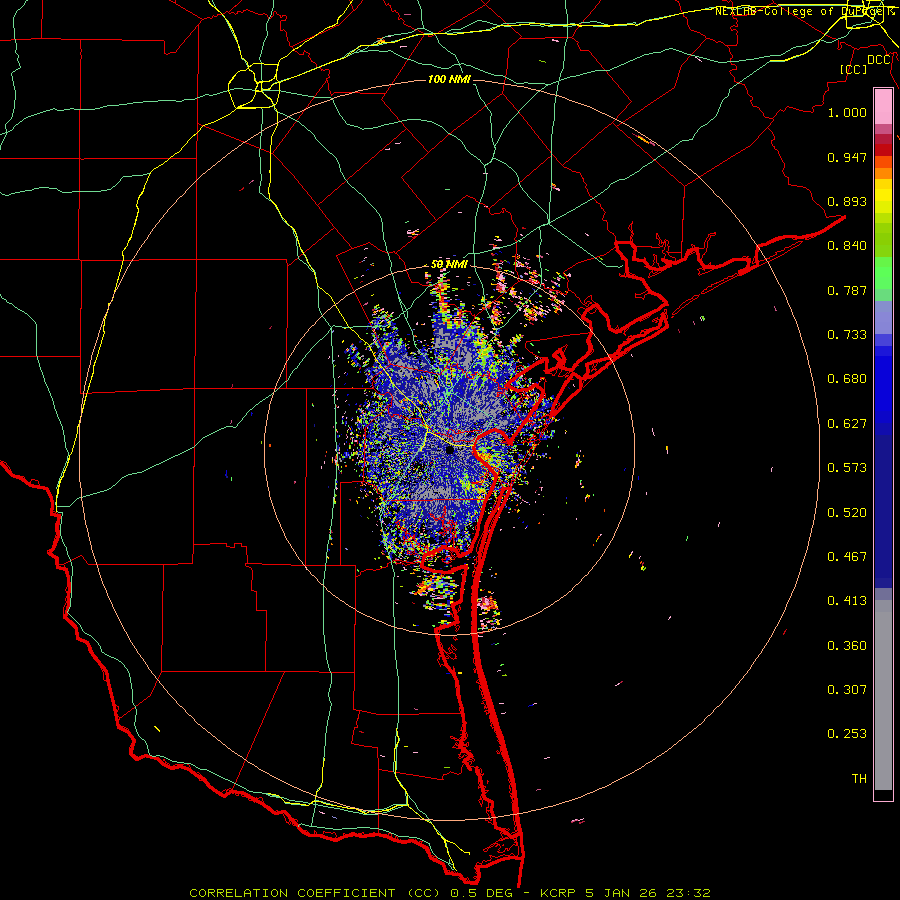
Task: Click the 0.893 legend value
Action: 847,201
